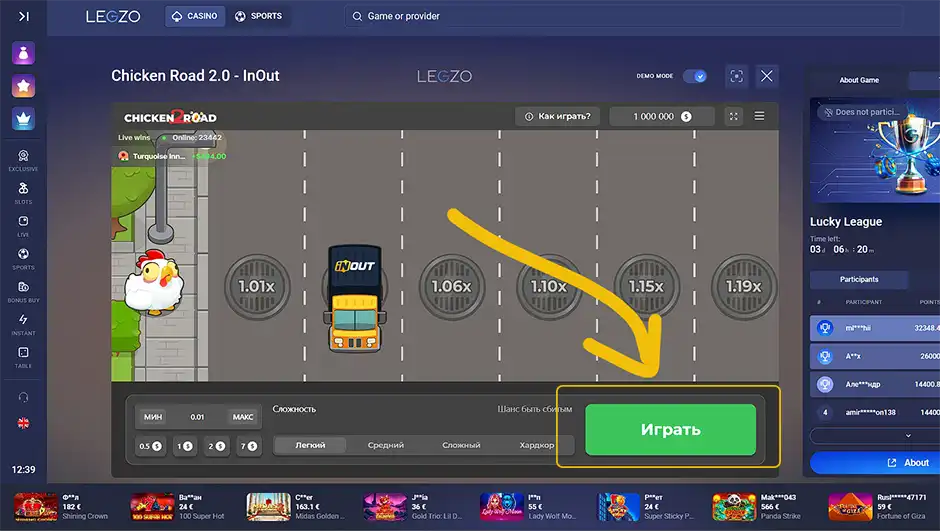The height and width of the screenshot is (531, 940).
Task: Open the Slots category in sidebar
Action: (x=23, y=193)
